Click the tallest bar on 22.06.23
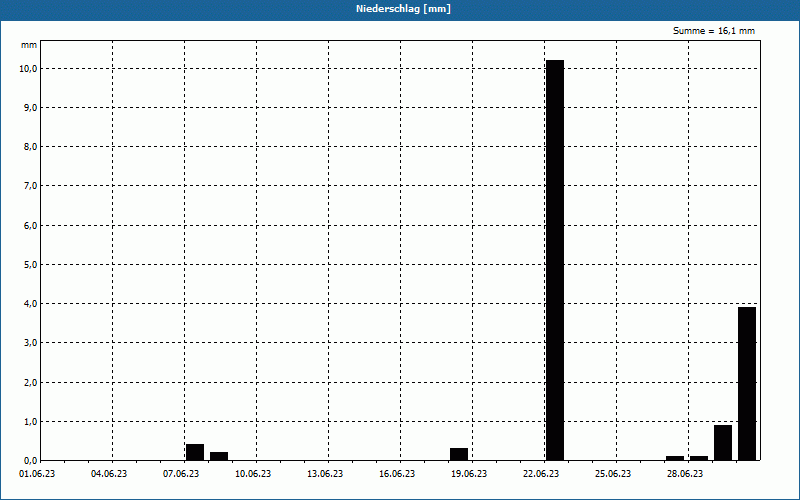 [555, 260]
